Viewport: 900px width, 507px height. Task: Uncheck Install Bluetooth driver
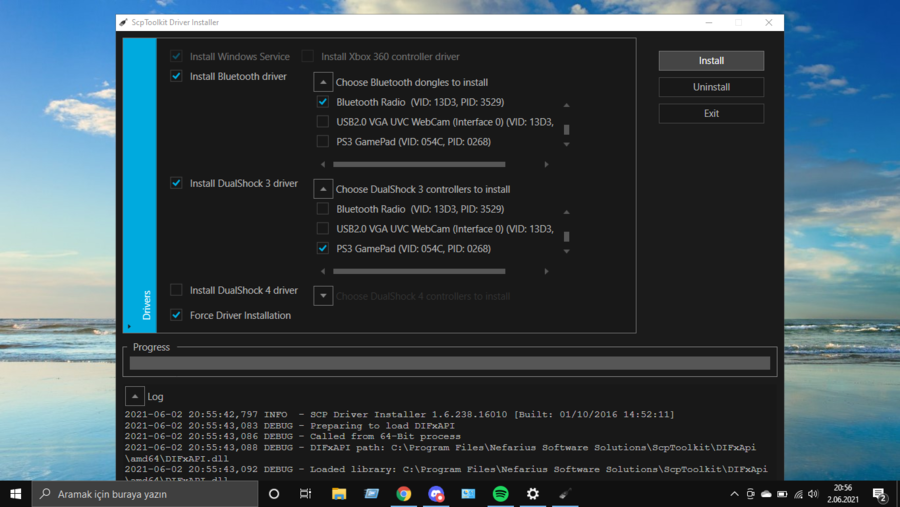(x=177, y=76)
